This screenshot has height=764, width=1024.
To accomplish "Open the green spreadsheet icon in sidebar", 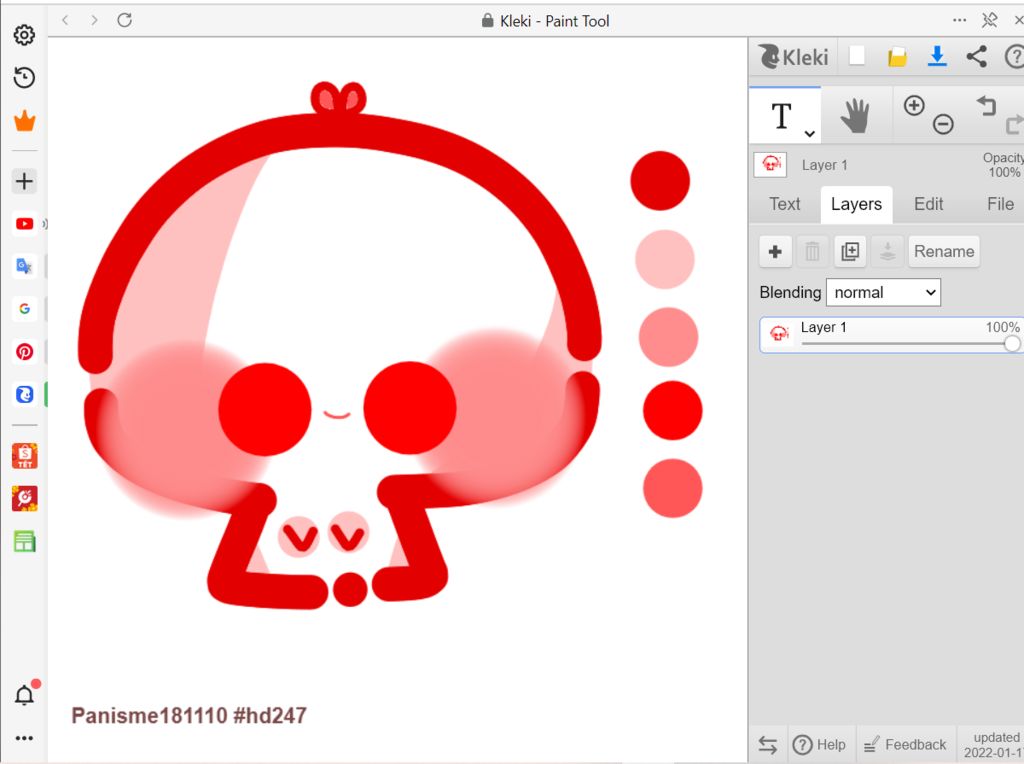I will tap(24, 541).
